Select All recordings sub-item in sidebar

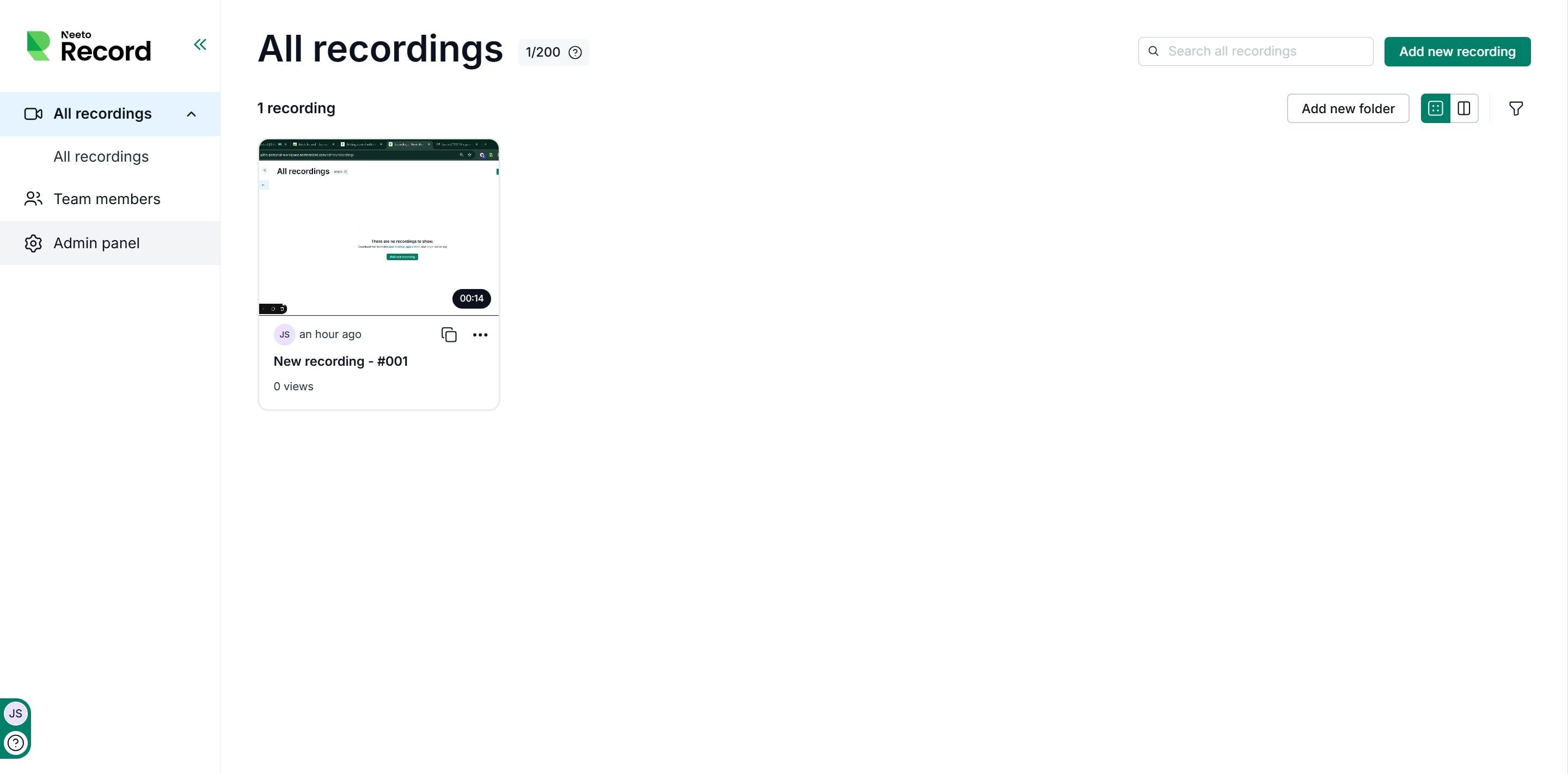[101, 156]
